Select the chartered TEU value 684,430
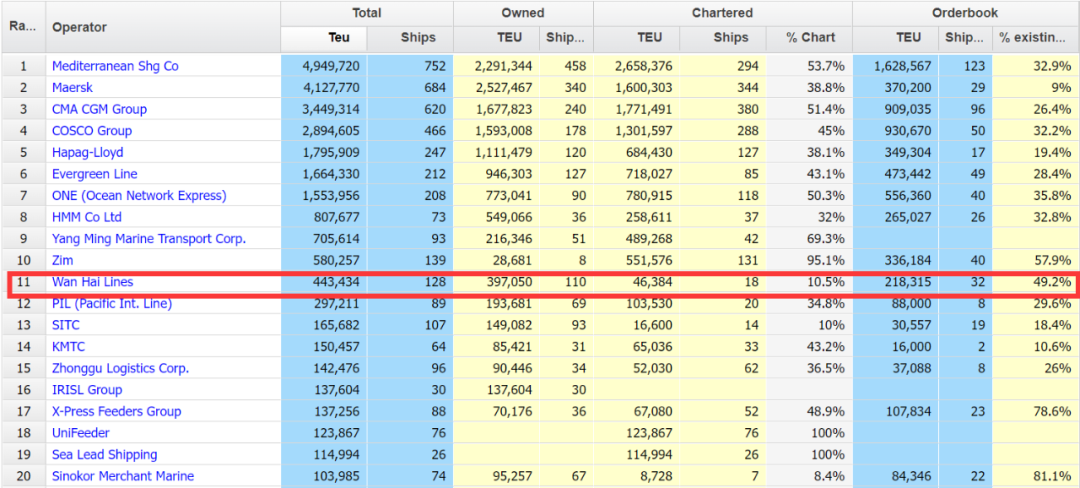The width and height of the screenshot is (1080, 488). click(x=650, y=152)
